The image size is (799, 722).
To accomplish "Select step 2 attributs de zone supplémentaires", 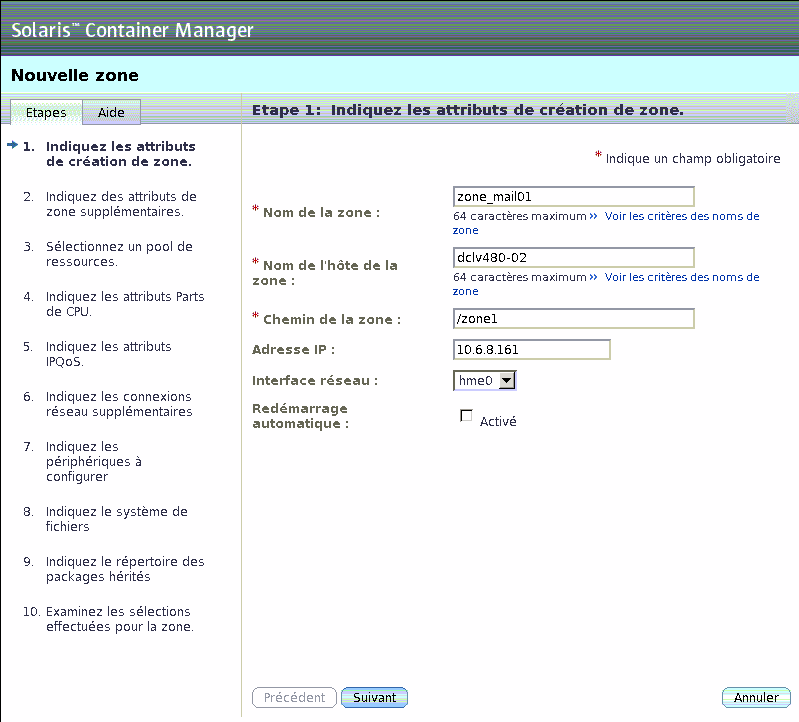I will coord(121,204).
